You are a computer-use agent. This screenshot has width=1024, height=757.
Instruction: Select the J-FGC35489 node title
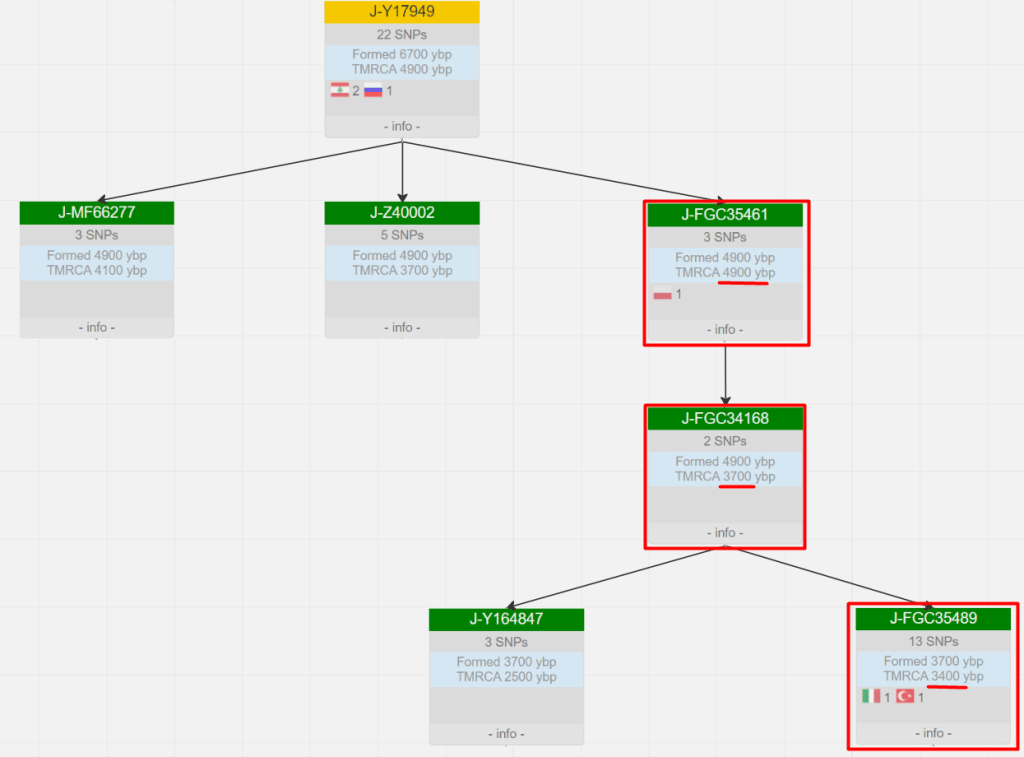(x=933, y=619)
